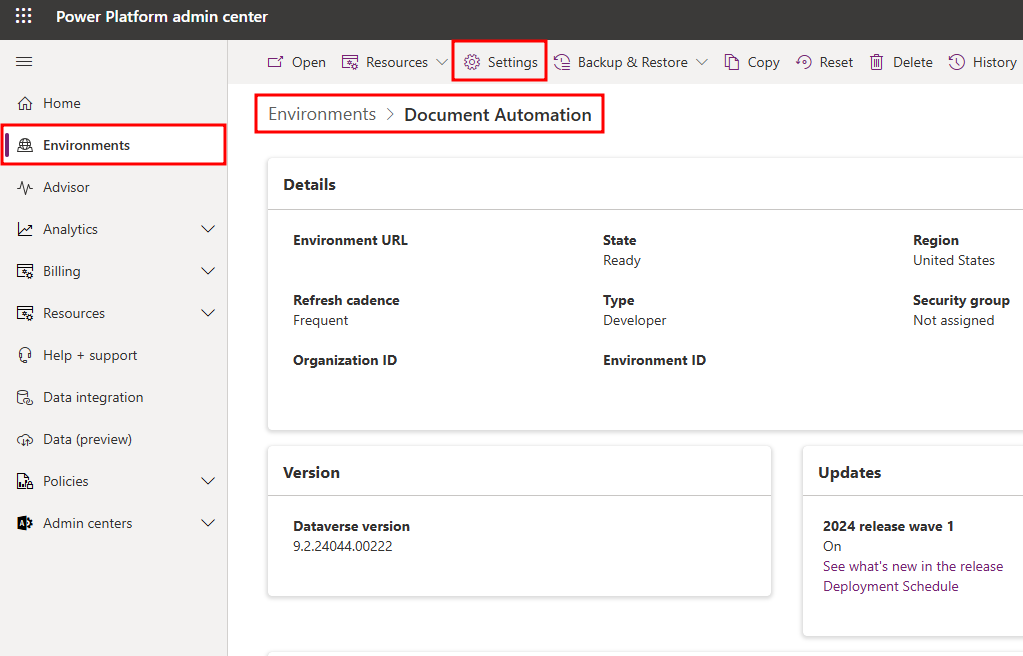Open Data (preview) page
Screen dimensions: 1023x656
pyautogui.click(x=114, y=439)
